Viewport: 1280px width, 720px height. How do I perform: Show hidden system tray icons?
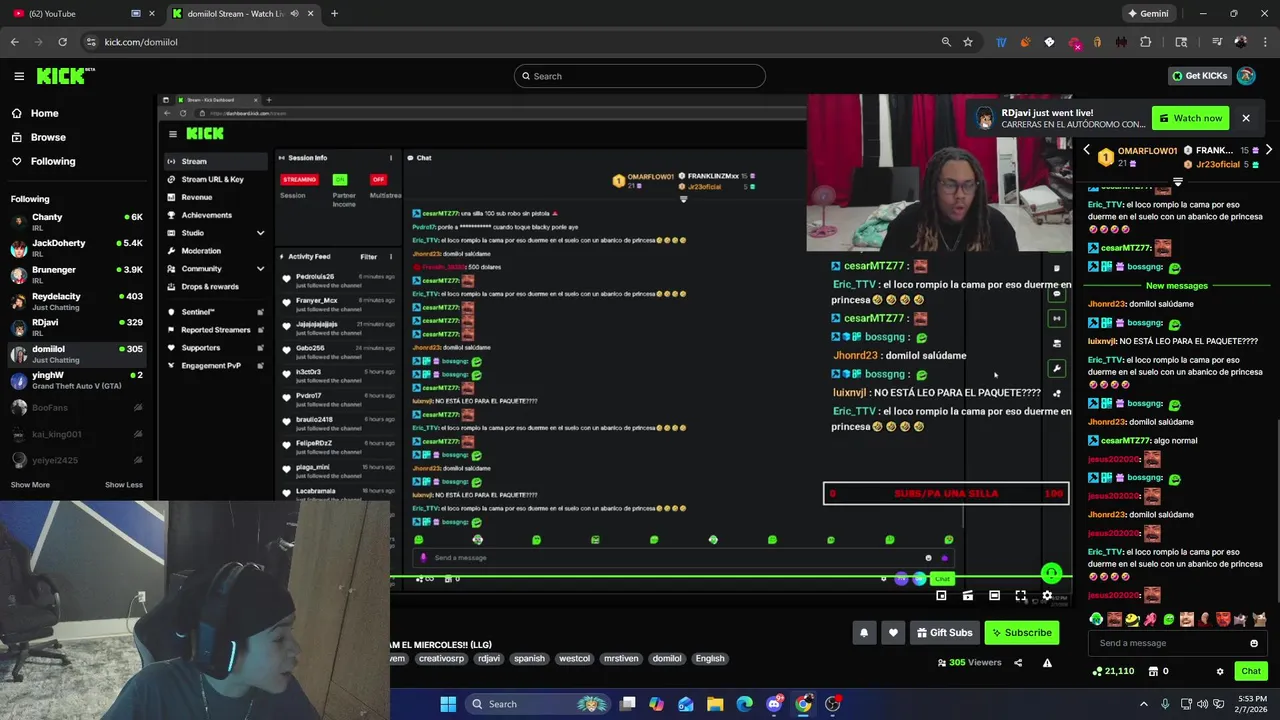pyautogui.click(x=1144, y=704)
